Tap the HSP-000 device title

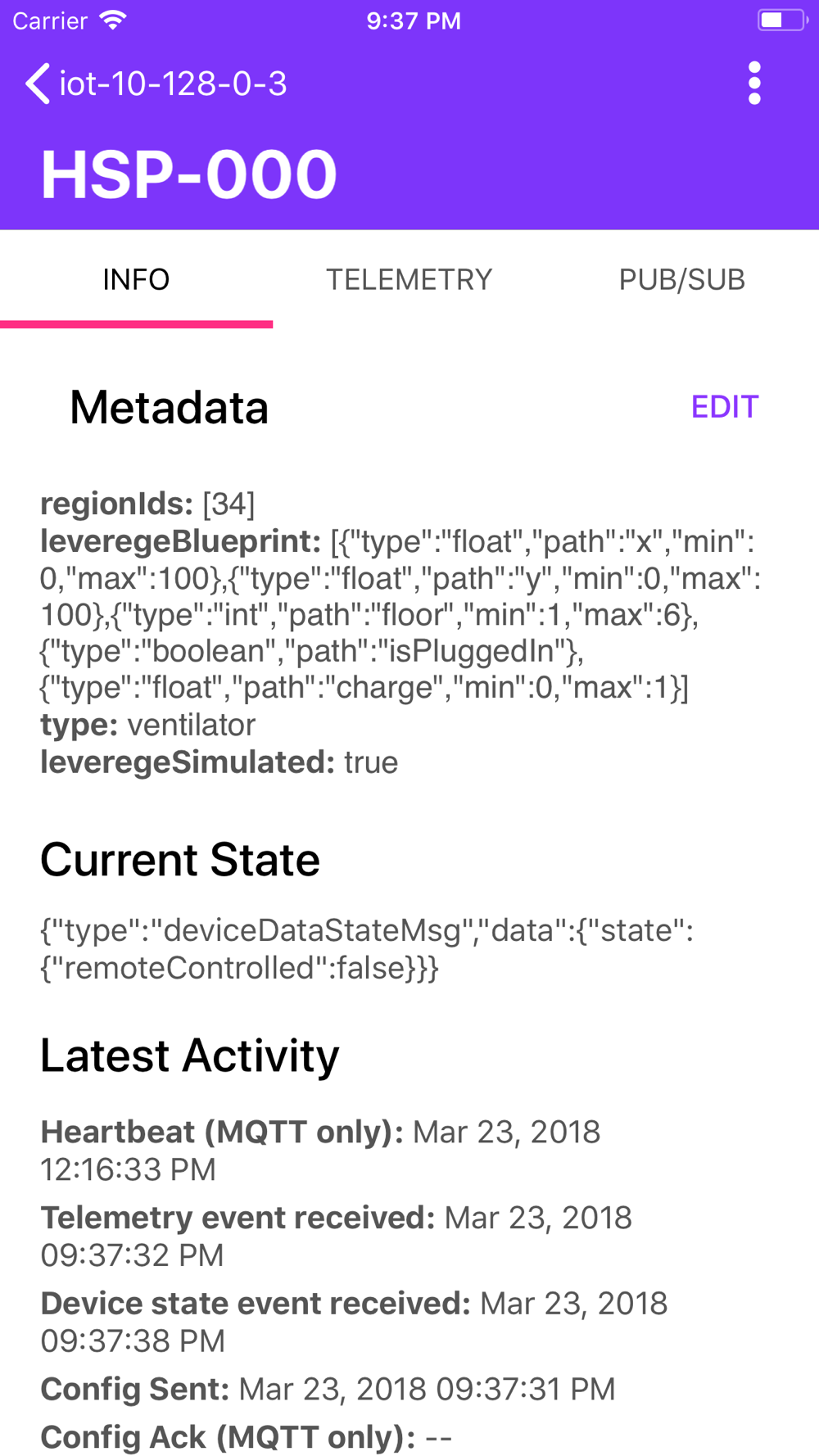coord(188,174)
